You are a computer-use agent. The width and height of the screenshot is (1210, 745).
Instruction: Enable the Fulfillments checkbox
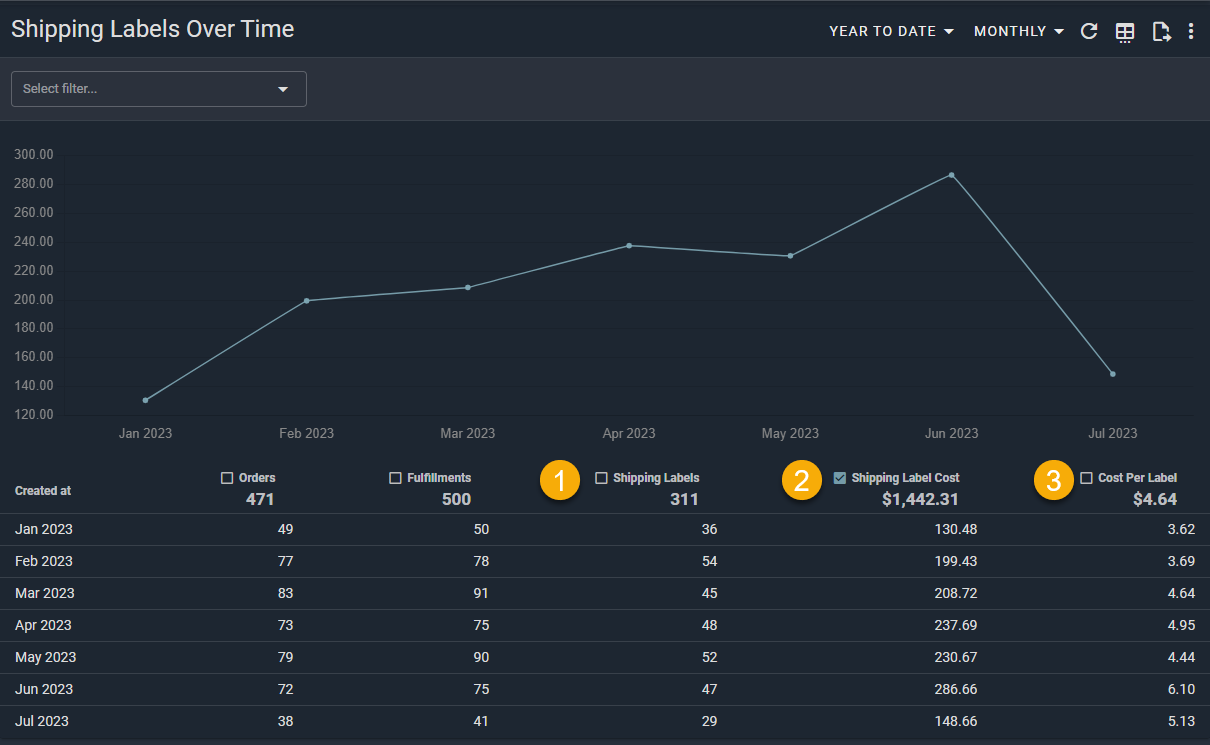tap(395, 478)
